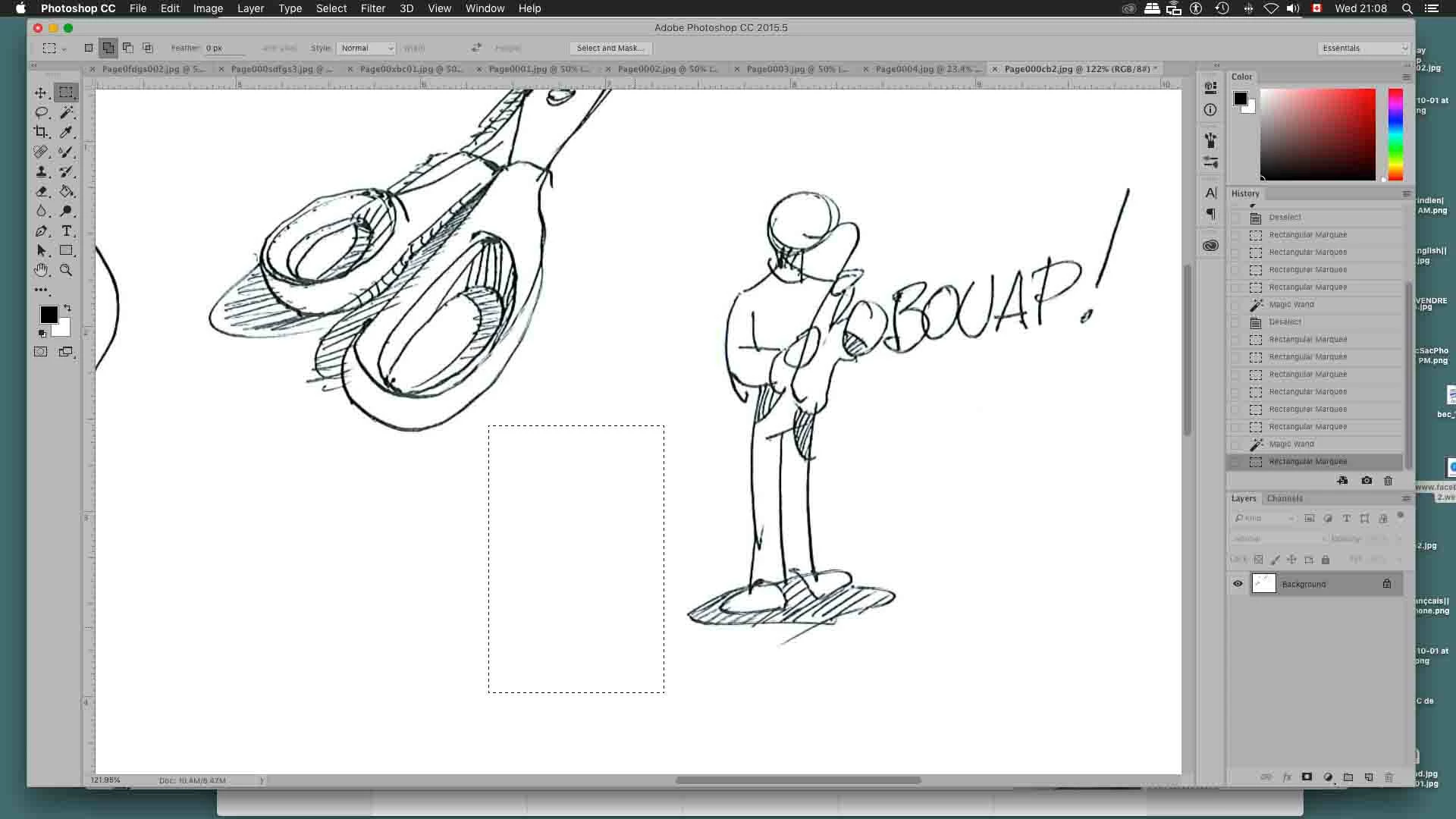Image resolution: width=1456 pixels, height=819 pixels.
Task: Delete current history state with trash icon
Action: [x=1389, y=481]
